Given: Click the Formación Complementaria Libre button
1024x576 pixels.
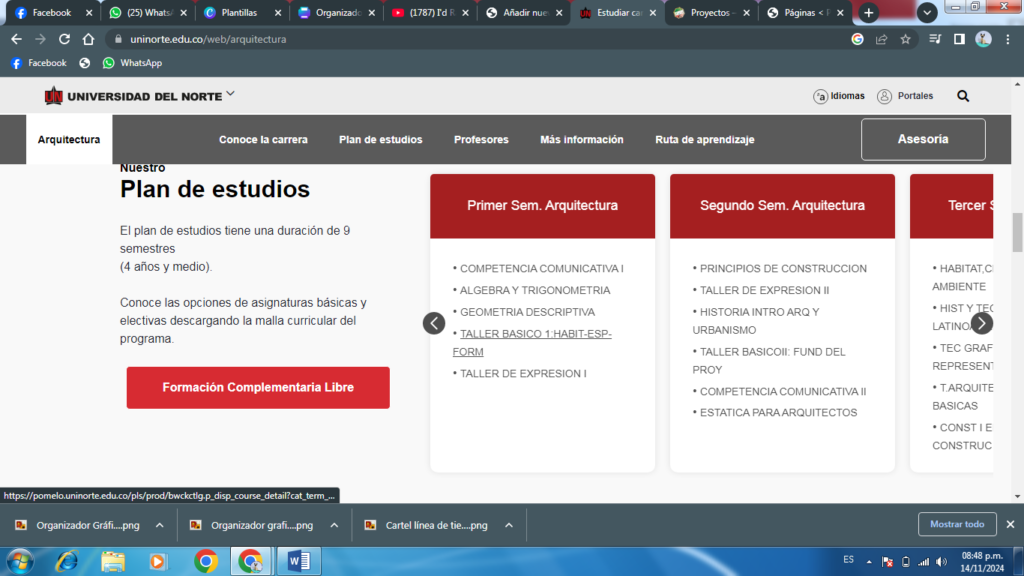Looking at the screenshot, I should (258, 387).
